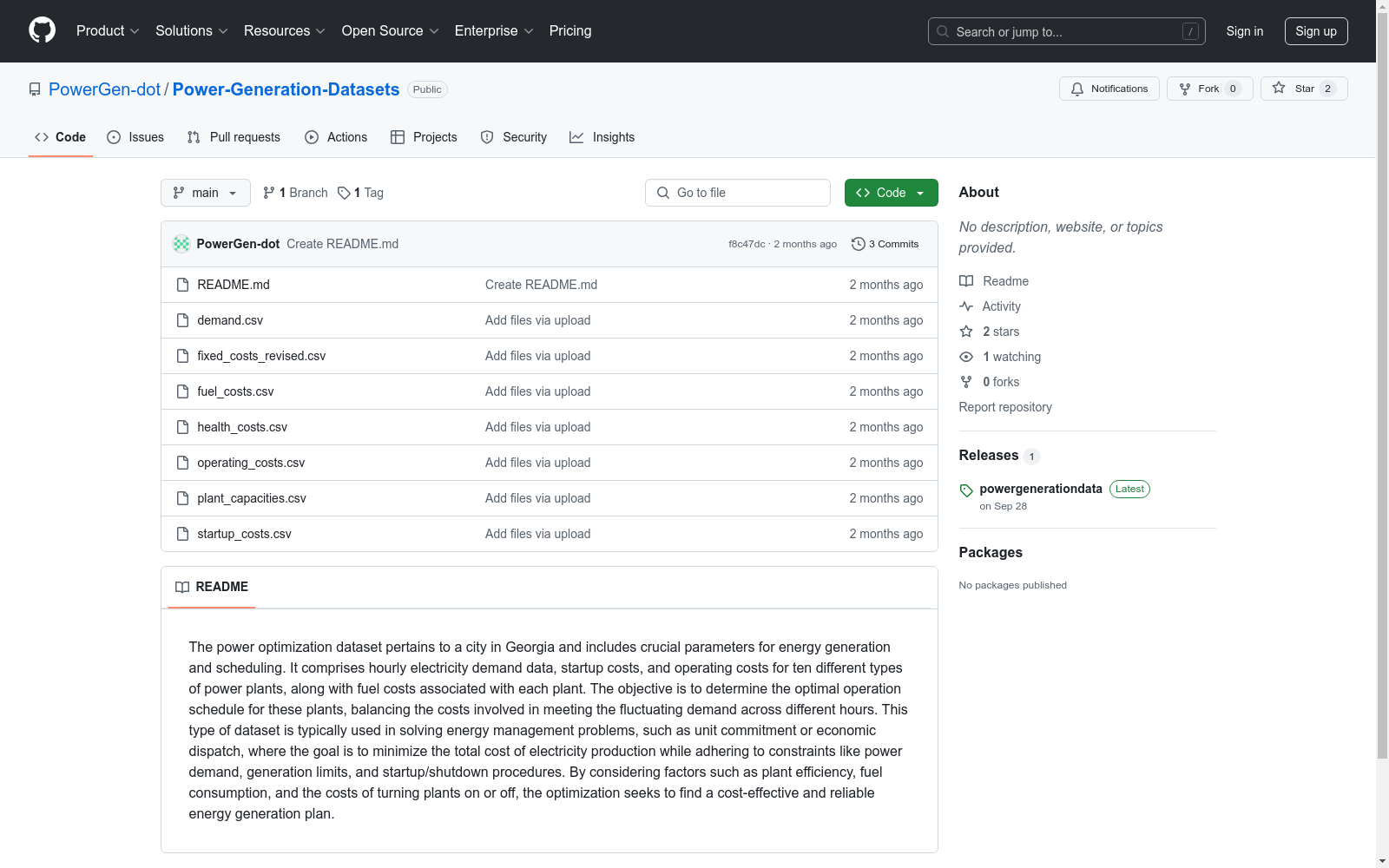
Task: Click the Report repository link
Action: coord(1005,407)
